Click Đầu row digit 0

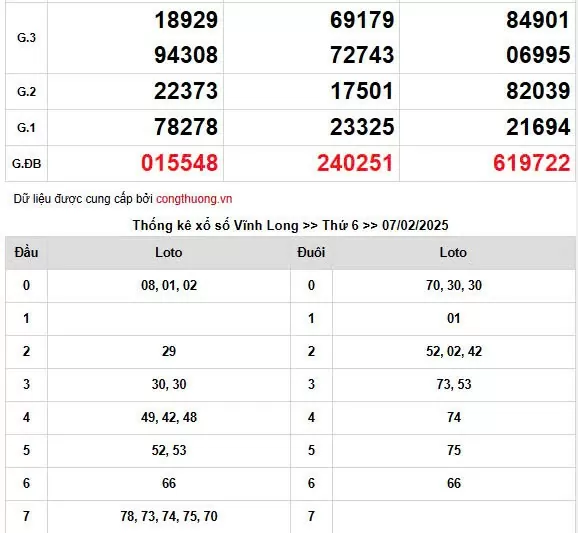point(26,285)
